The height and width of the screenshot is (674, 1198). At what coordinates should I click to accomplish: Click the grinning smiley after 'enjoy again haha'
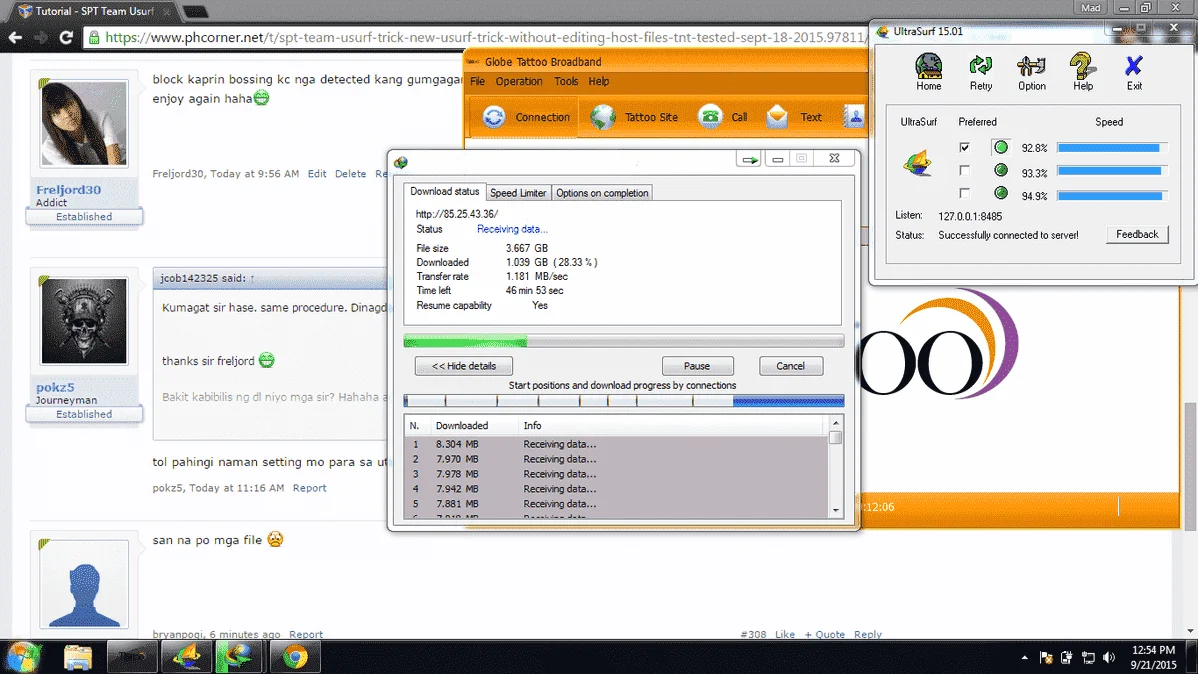[261, 98]
